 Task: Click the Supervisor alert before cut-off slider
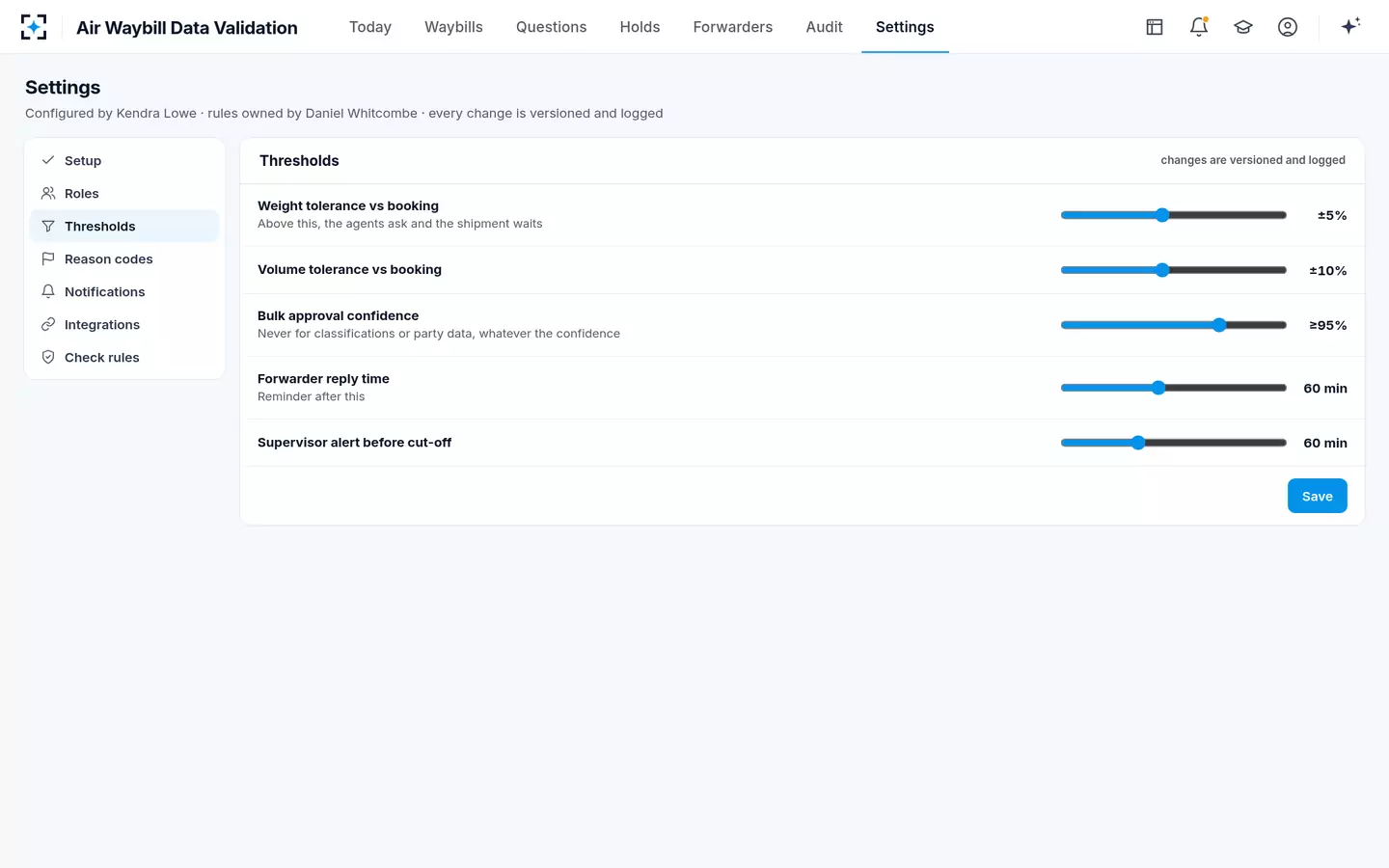(1174, 443)
